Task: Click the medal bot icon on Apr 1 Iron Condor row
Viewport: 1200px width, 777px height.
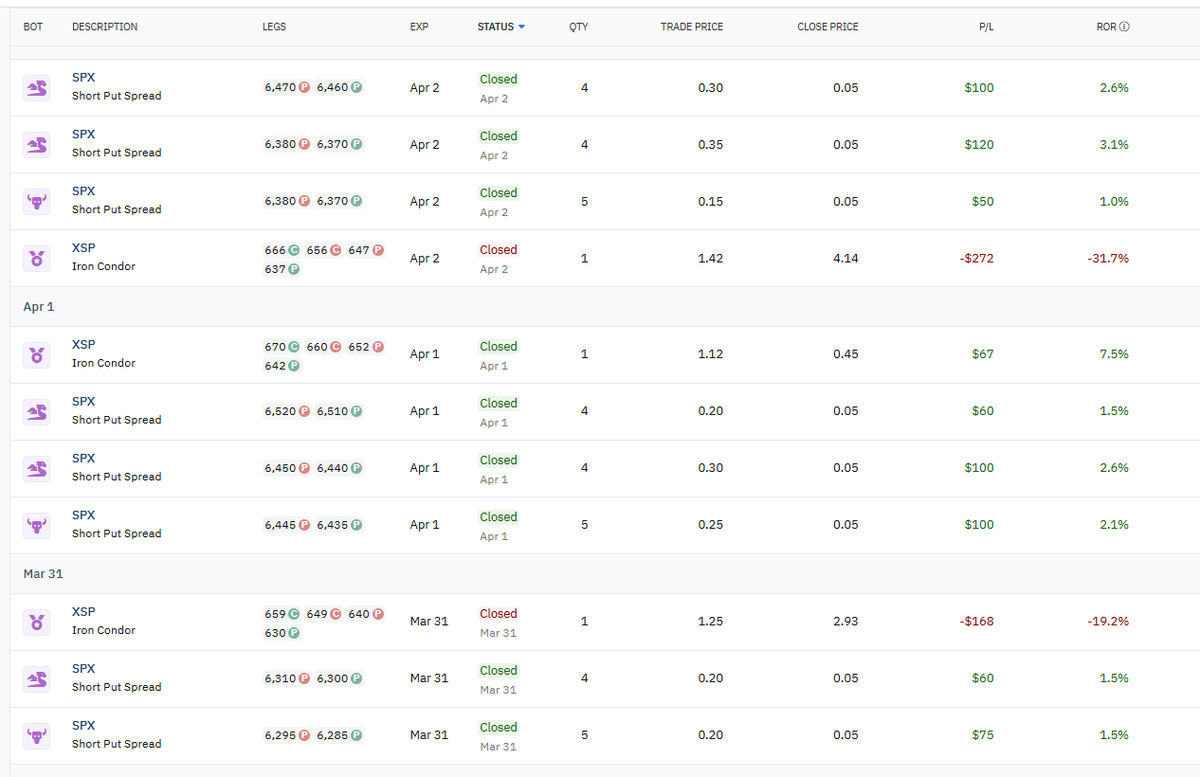Action: 36,355
